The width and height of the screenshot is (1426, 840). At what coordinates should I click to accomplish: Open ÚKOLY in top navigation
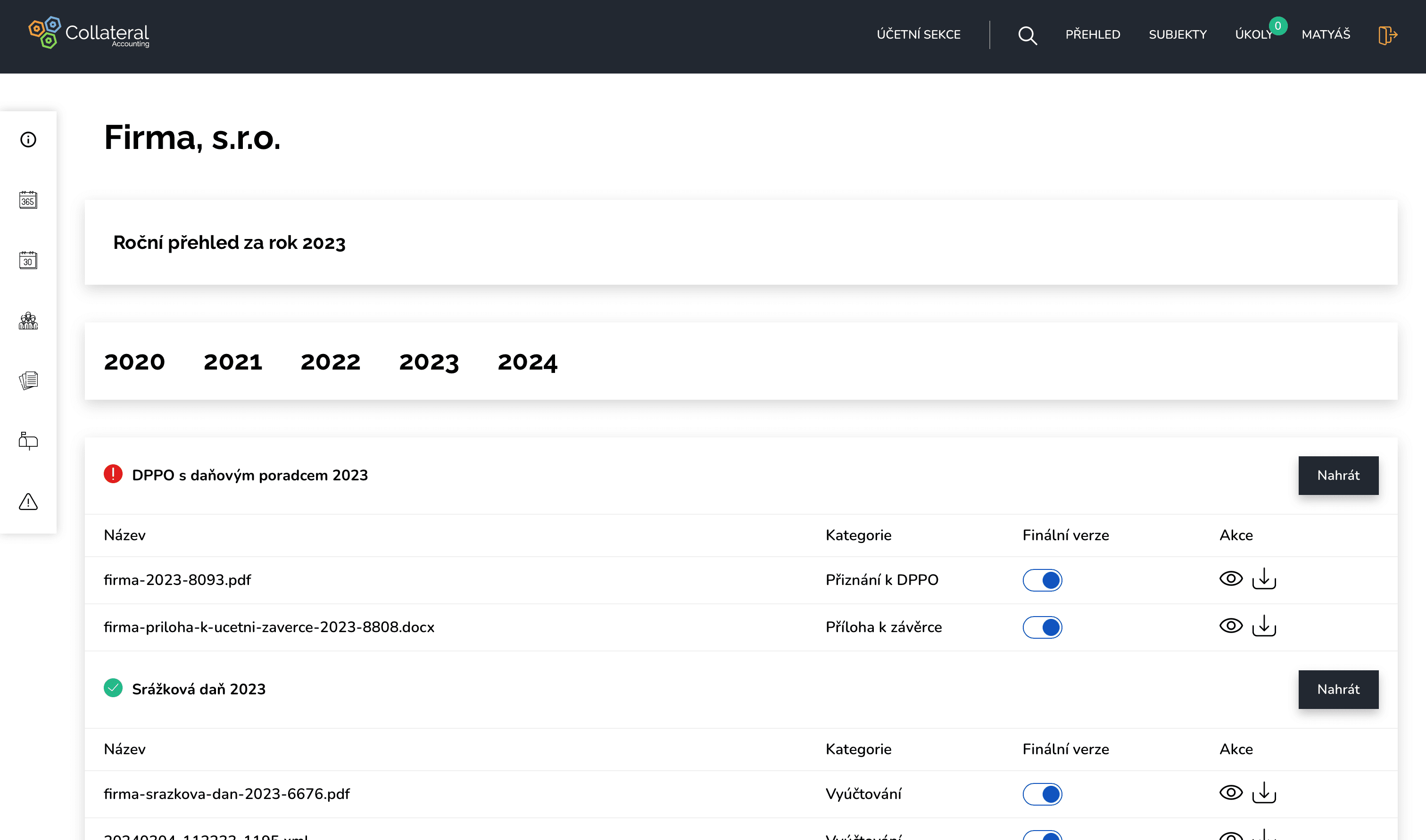coord(1253,34)
